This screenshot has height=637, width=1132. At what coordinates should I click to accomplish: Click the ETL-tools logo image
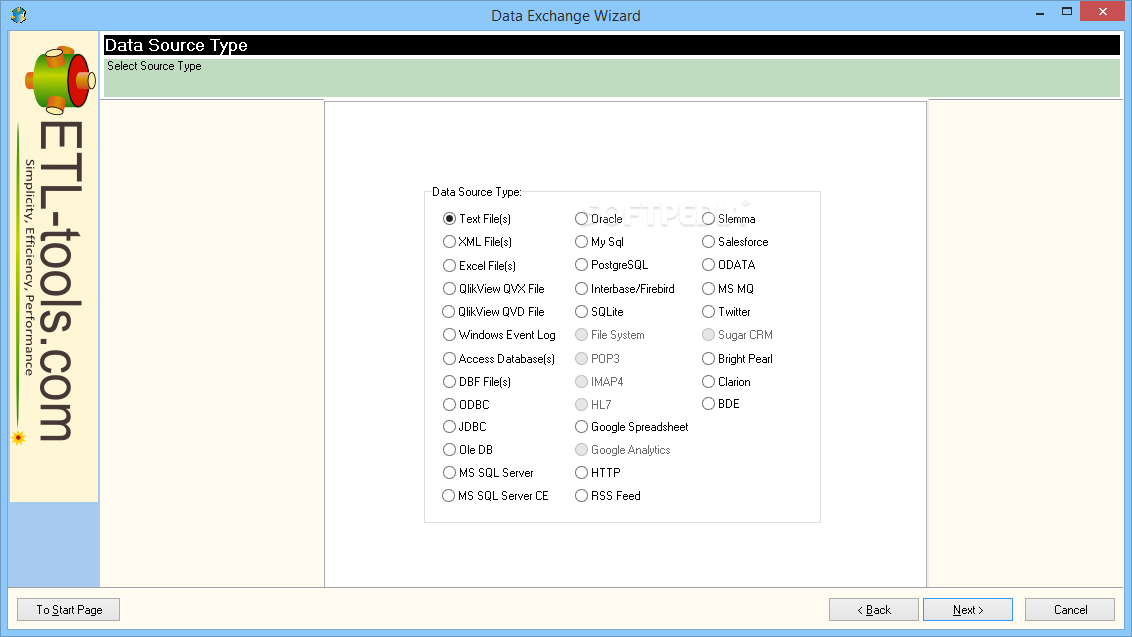point(54,266)
